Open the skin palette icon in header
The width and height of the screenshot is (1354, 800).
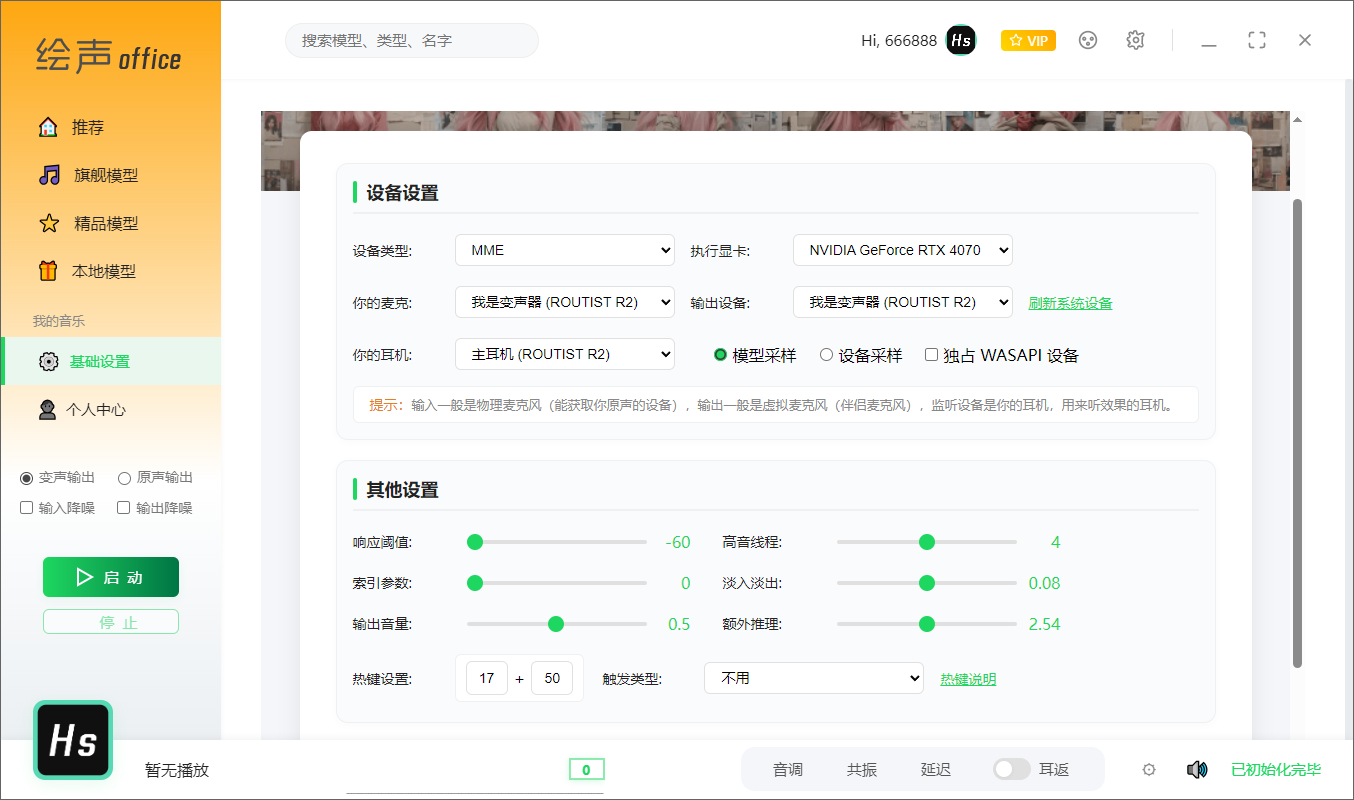point(1088,40)
